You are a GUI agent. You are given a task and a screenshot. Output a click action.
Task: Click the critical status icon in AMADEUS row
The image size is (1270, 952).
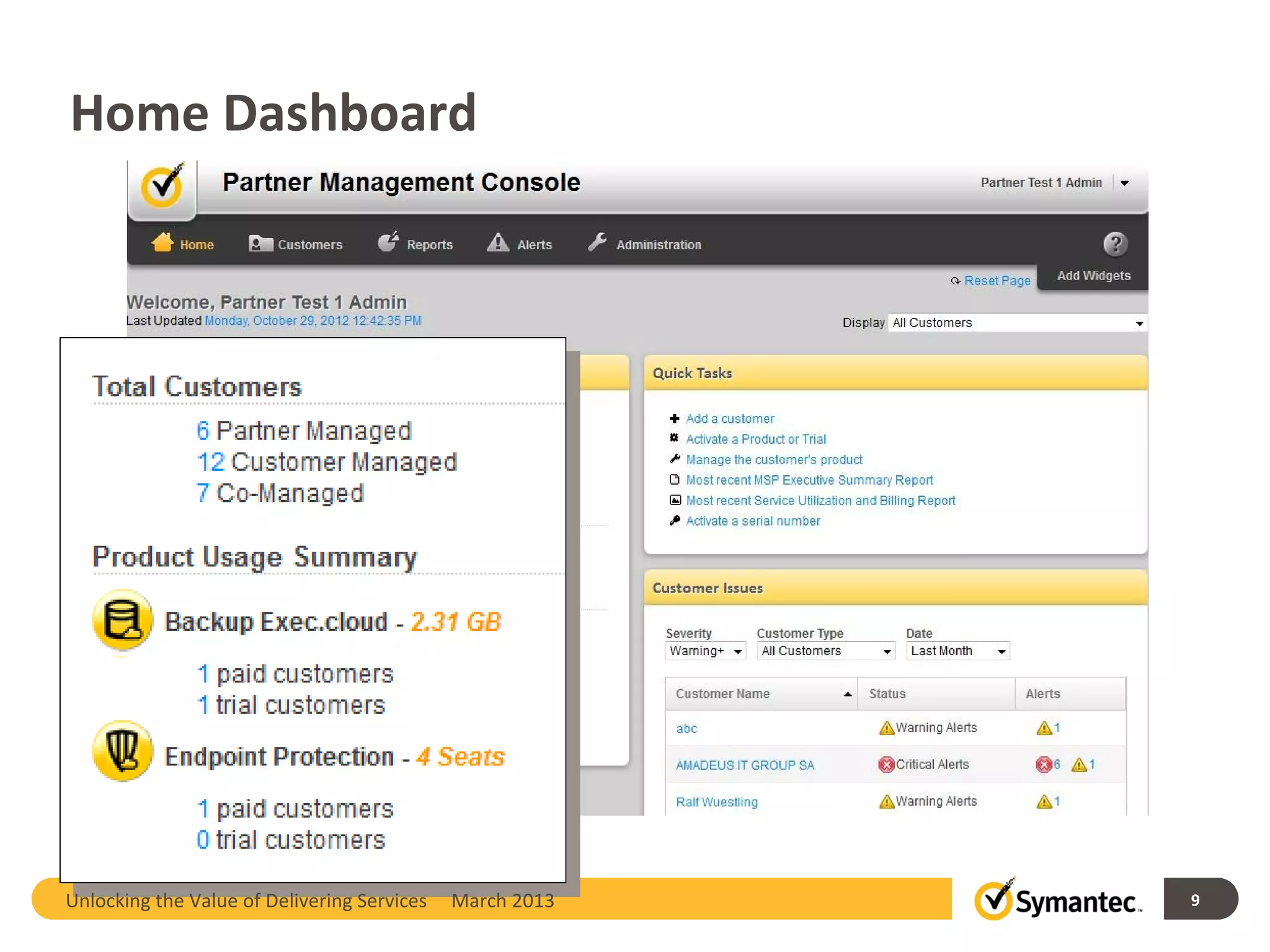(x=887, y=765)
